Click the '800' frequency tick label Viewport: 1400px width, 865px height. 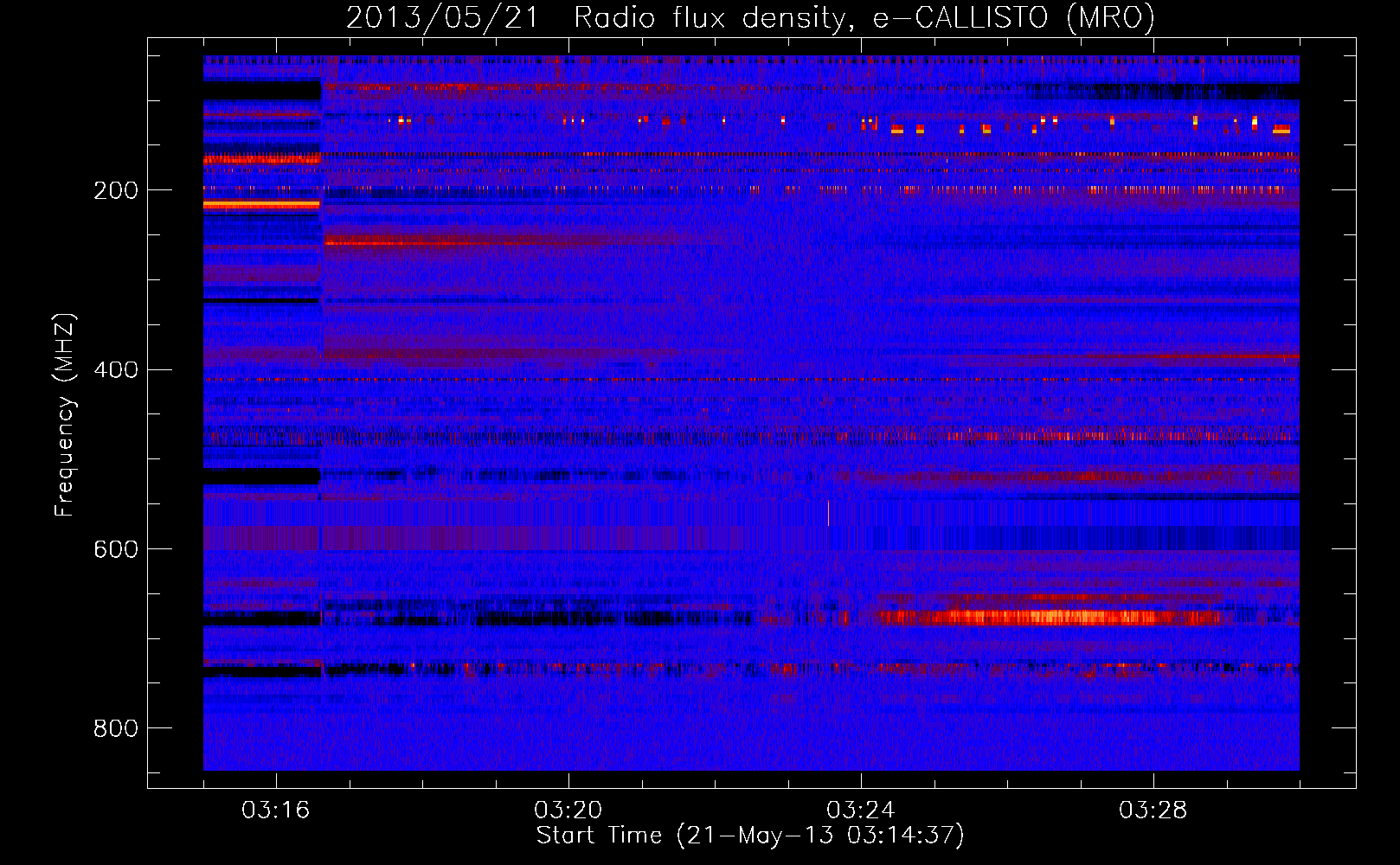(x=116, y=729)
